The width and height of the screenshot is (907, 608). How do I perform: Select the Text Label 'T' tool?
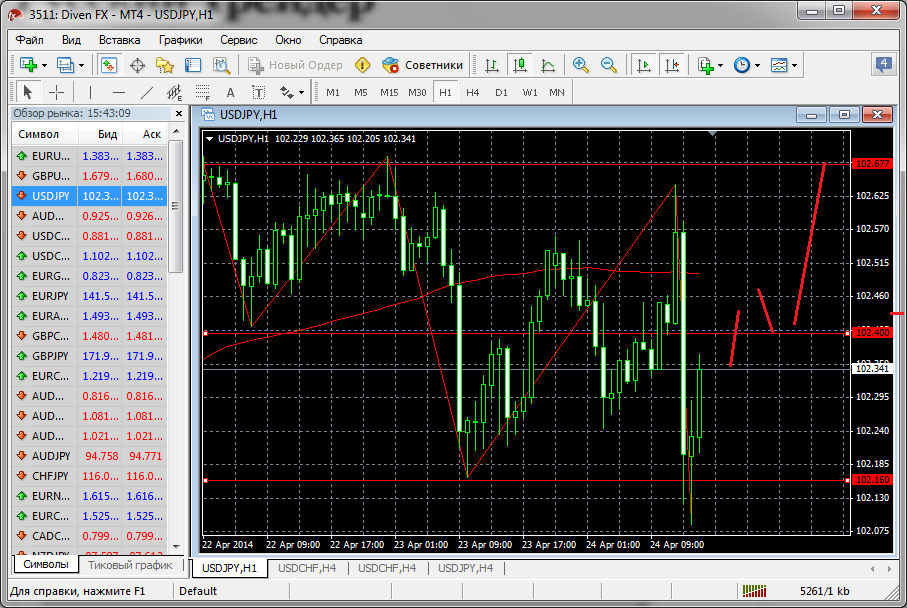pyautogui.click(x=259, y=92)
